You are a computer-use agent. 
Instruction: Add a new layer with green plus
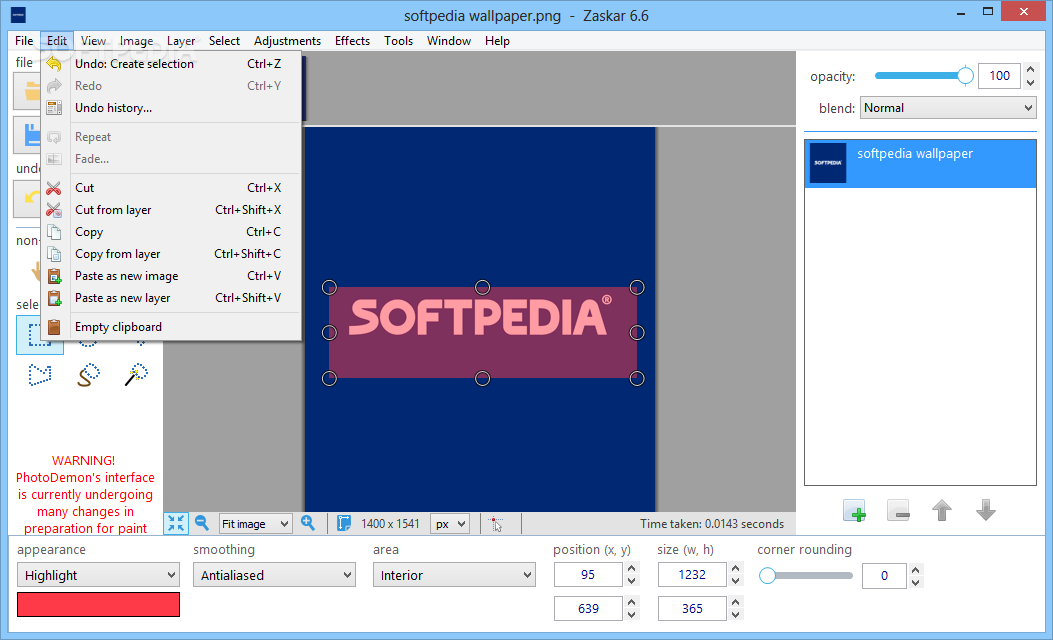point(854,511)
